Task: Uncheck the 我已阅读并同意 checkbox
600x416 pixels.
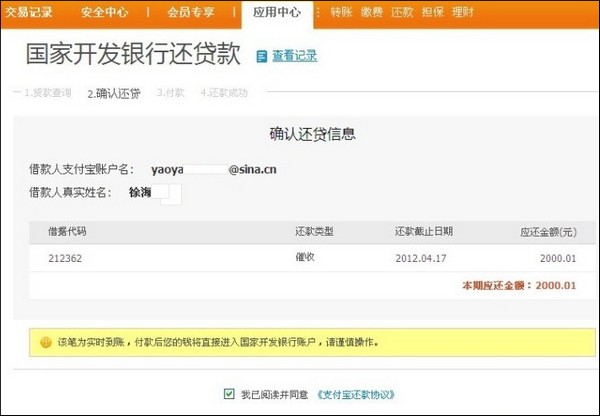Action: click(229, 393)
